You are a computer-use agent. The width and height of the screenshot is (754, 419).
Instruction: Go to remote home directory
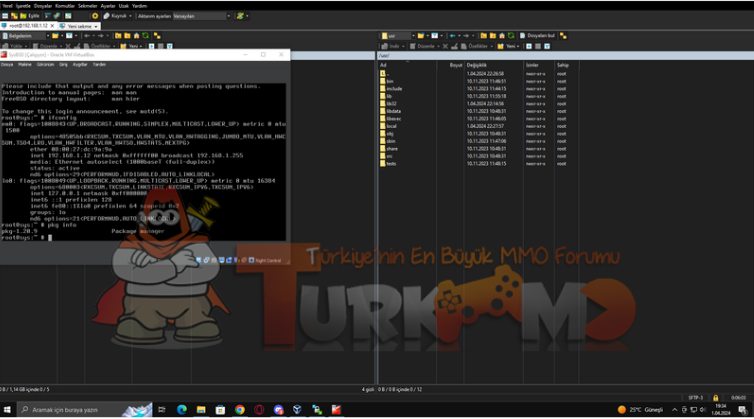pyautogui.click(x=502, y=36)
